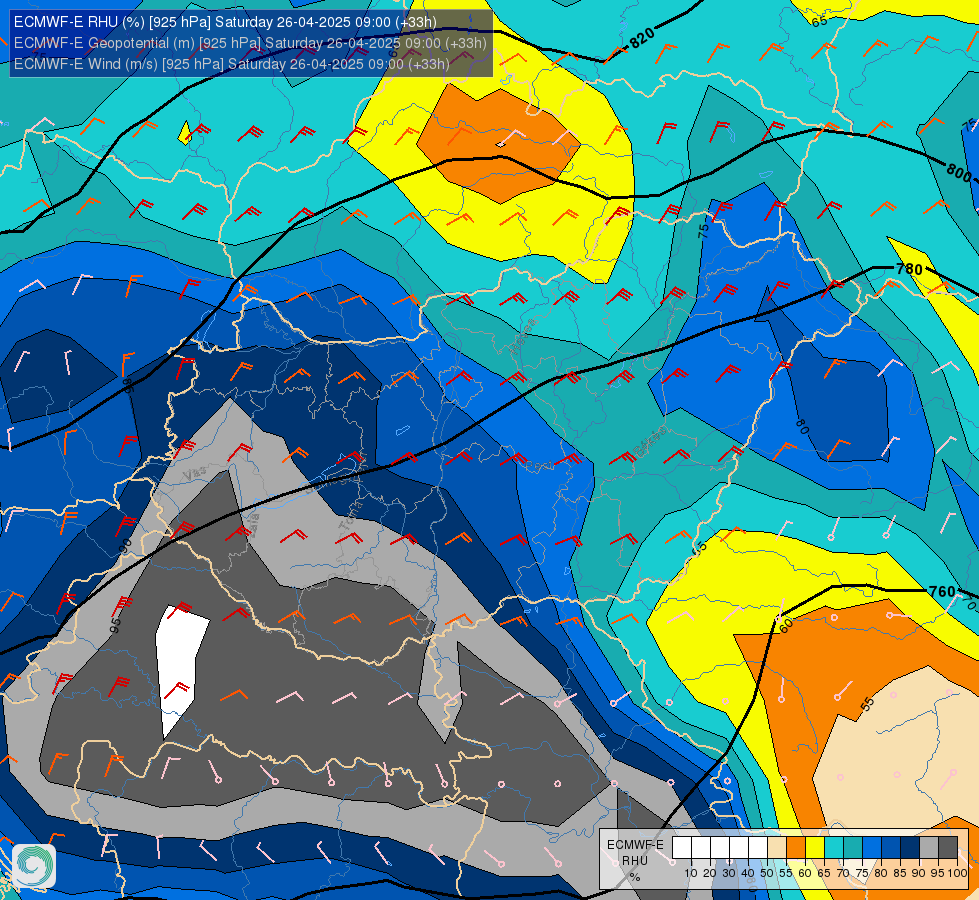Click the light gray 90-95 legend swatch
This screenshot has width=979, height=900.
(x=929, y=848)
